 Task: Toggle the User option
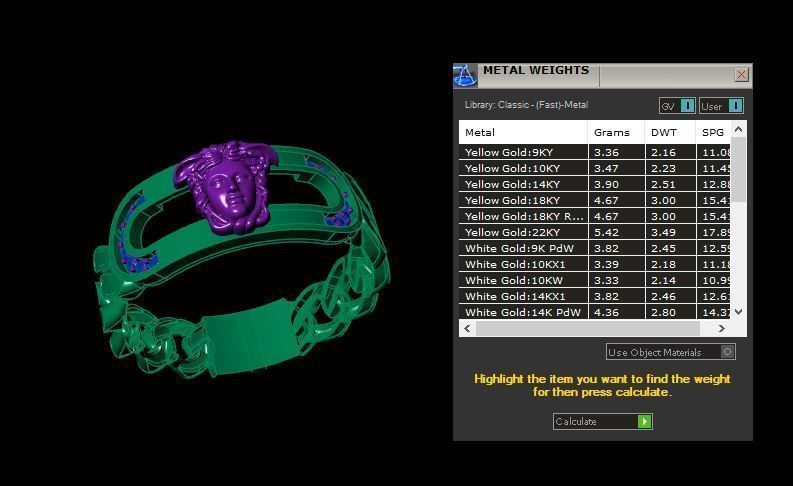coord(721,106)
